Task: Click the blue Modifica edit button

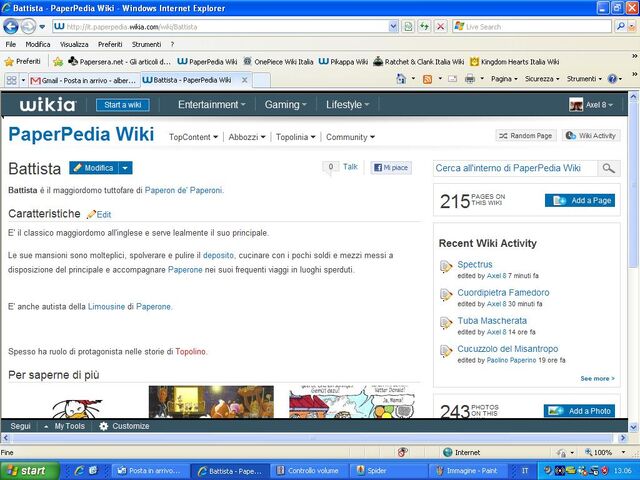Action: pyautogui.click(x=94, y=168)
